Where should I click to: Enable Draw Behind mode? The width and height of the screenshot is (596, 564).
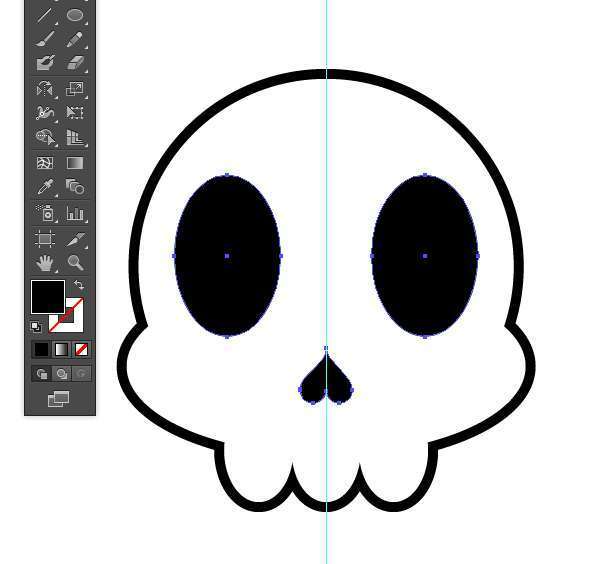pyautogui.click(x=62, y=374)
